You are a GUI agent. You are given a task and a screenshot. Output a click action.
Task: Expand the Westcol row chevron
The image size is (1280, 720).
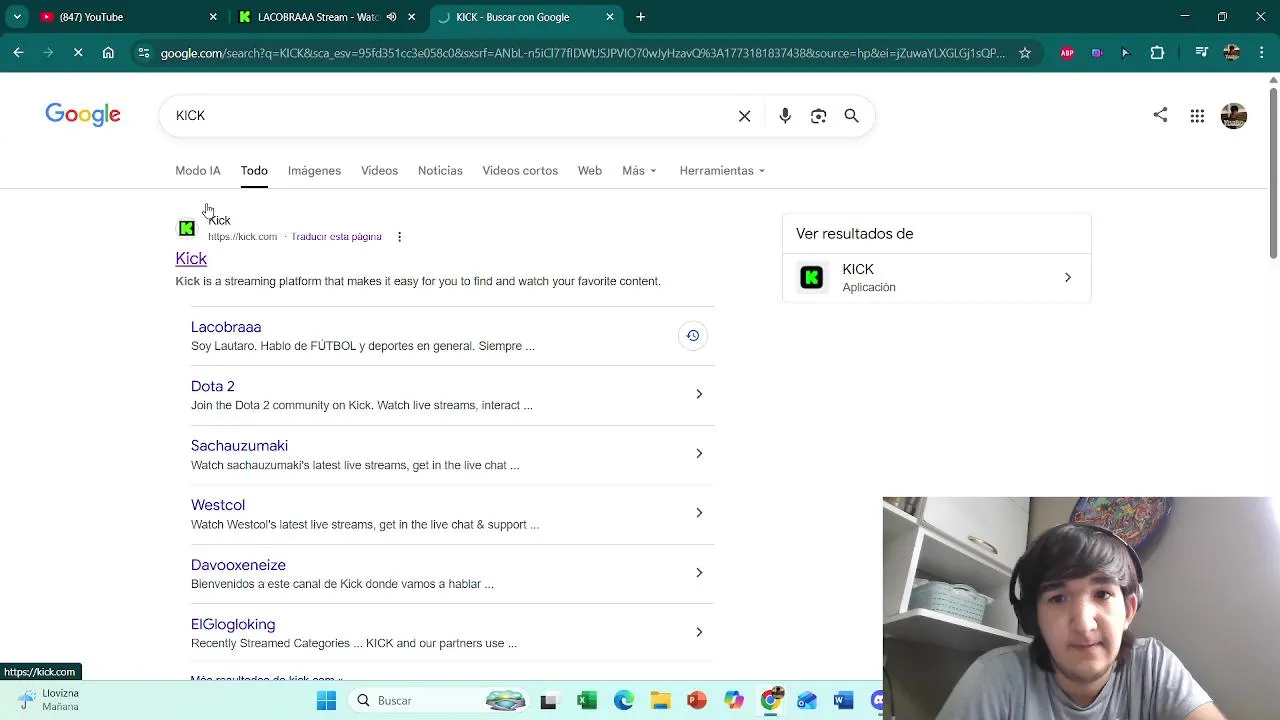click(699, 513)
